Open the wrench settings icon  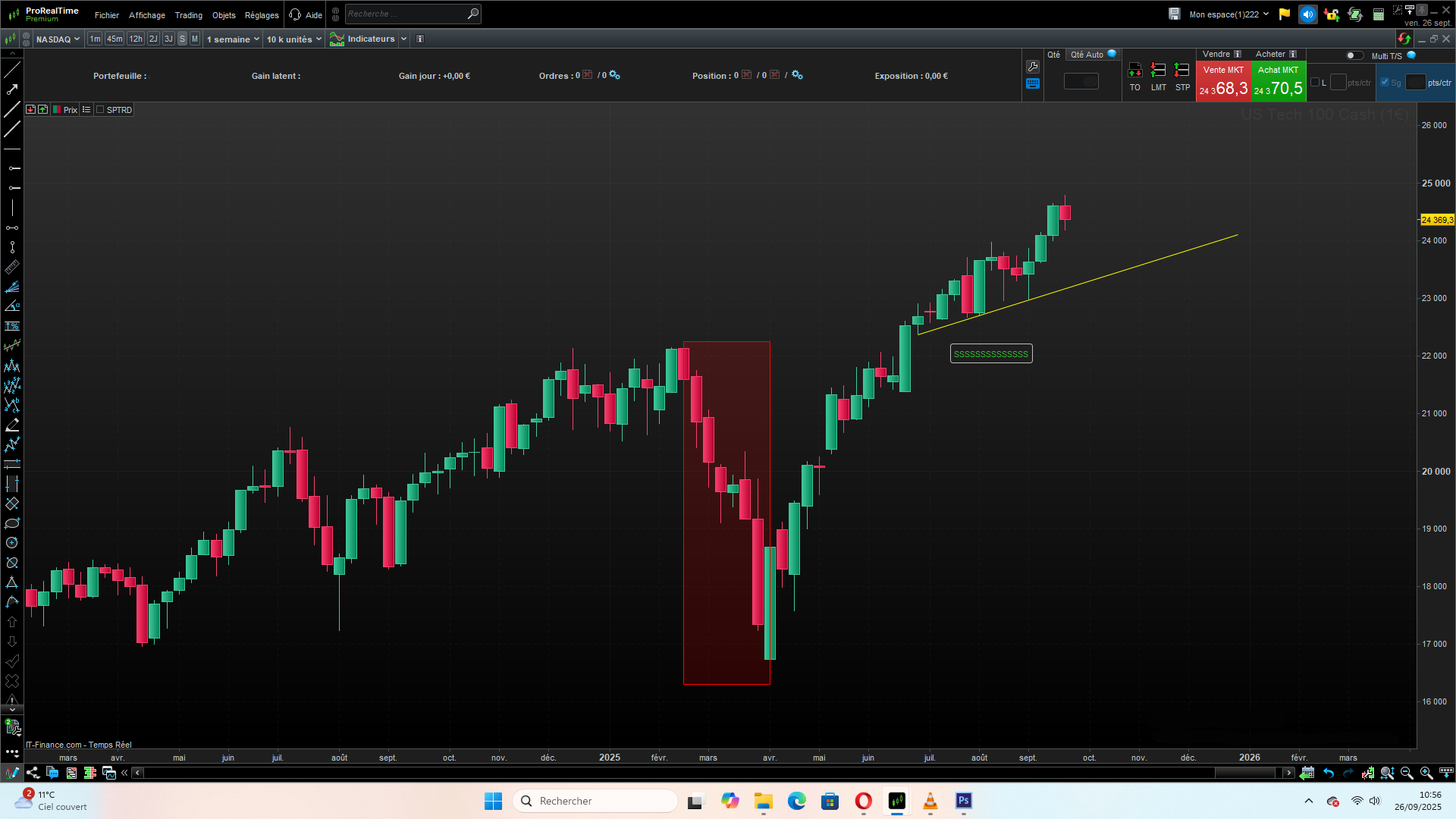[1032, 67]
